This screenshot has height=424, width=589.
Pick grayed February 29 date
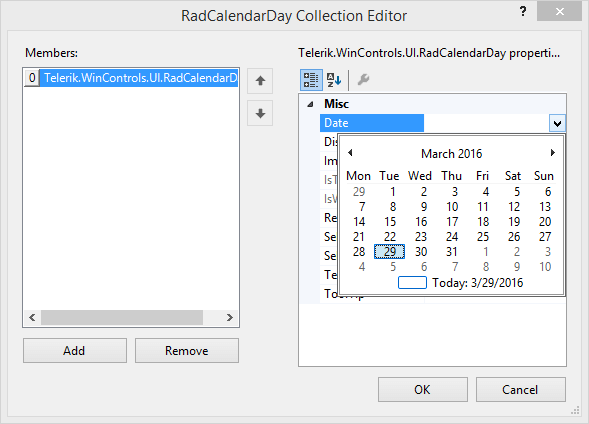pyautogui.click(x=359, y=192)
